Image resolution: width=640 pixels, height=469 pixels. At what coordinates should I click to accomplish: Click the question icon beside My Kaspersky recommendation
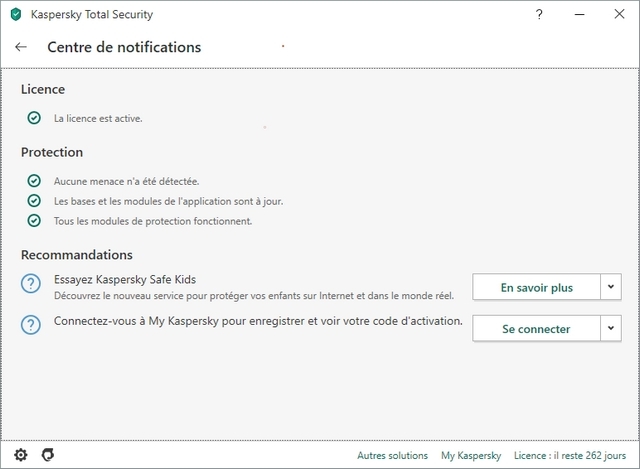(x=31, y=325)
